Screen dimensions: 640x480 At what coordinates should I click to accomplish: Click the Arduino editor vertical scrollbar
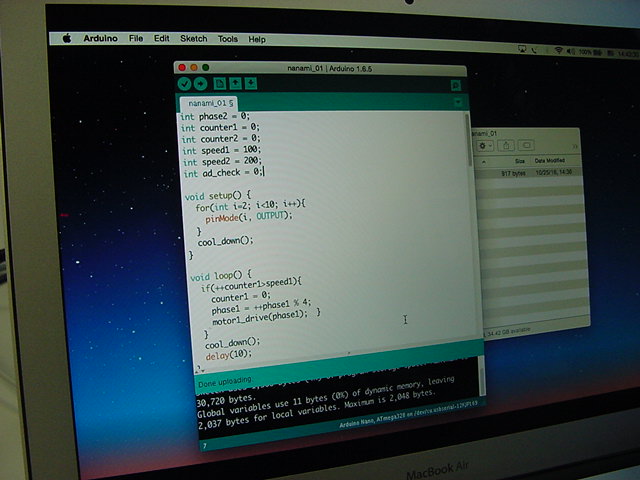pos(468,139)
